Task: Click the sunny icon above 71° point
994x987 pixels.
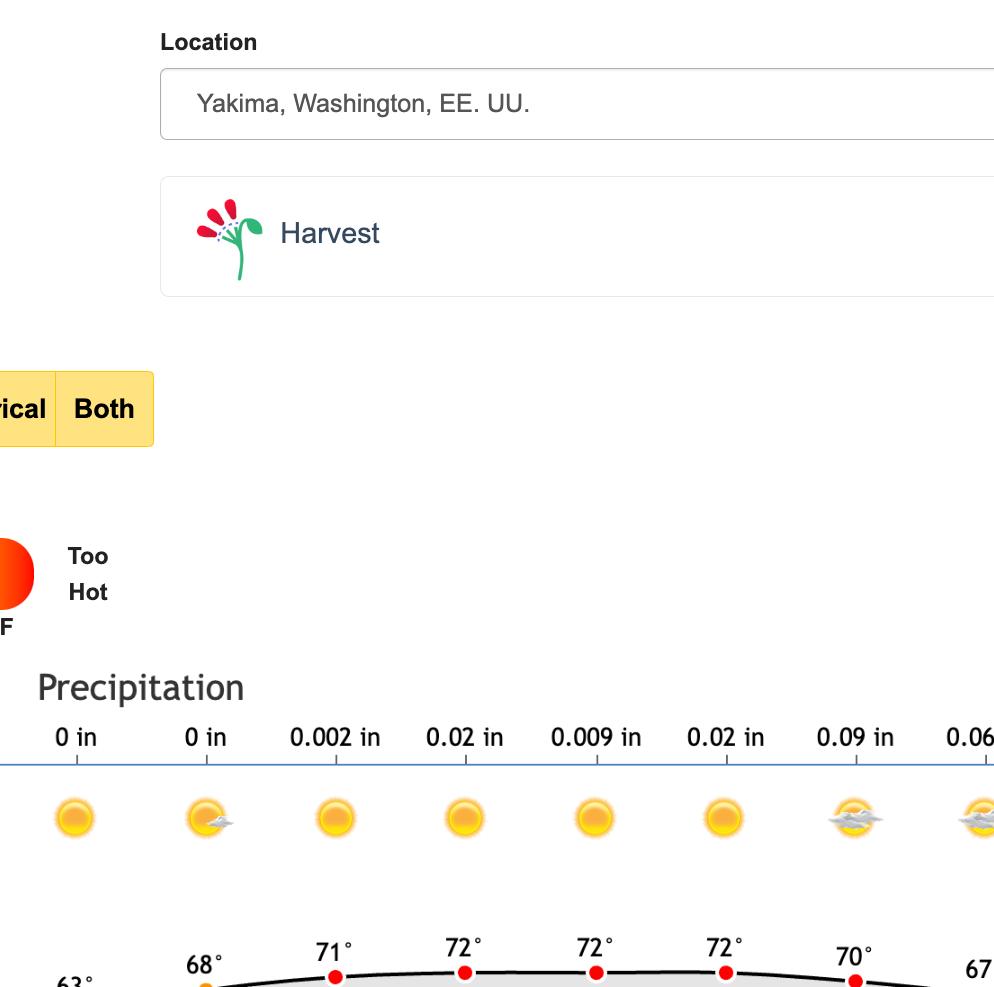Action: (336, 818)
